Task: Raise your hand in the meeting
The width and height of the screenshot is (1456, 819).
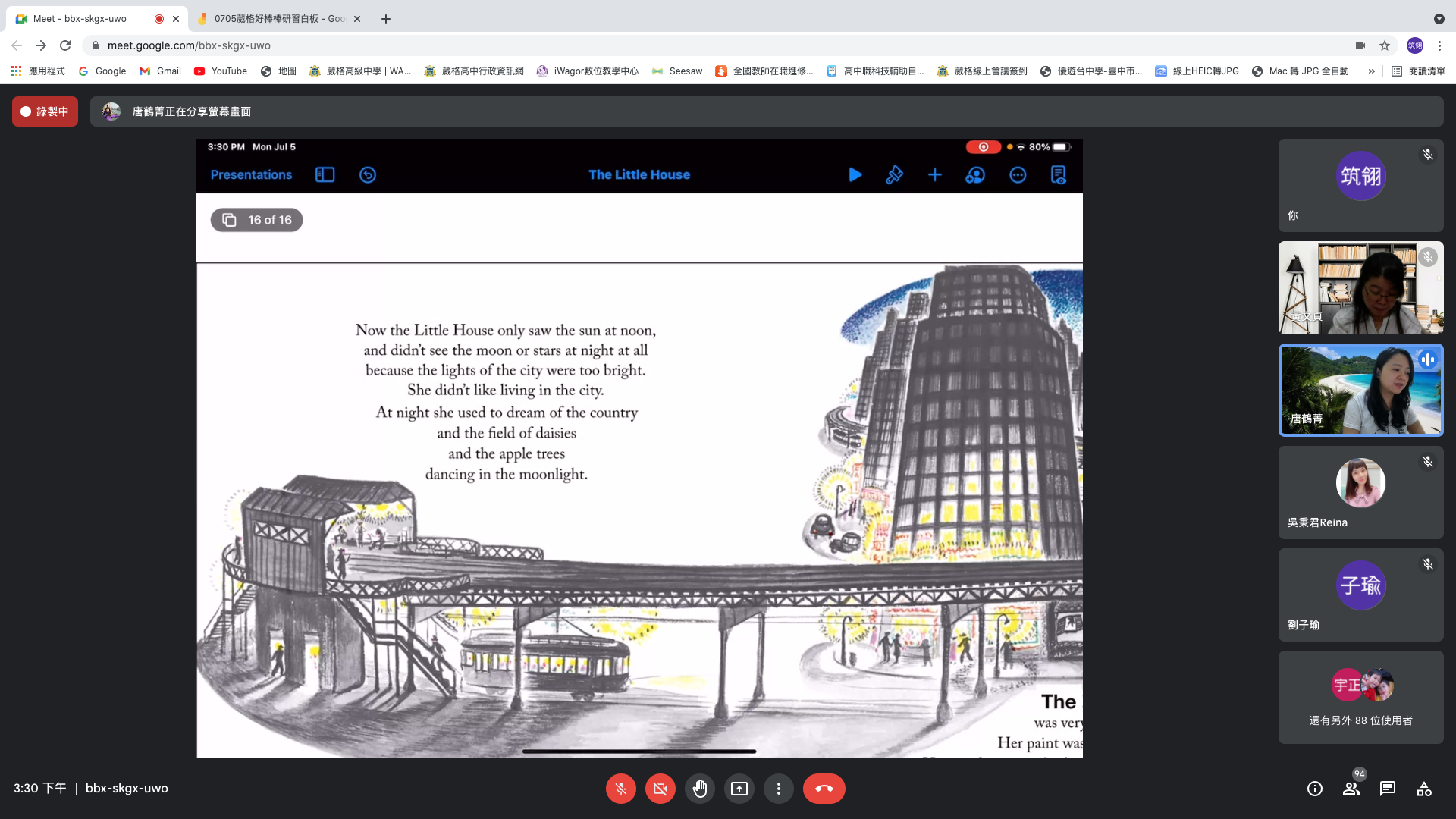Action: tap(699, 789)
